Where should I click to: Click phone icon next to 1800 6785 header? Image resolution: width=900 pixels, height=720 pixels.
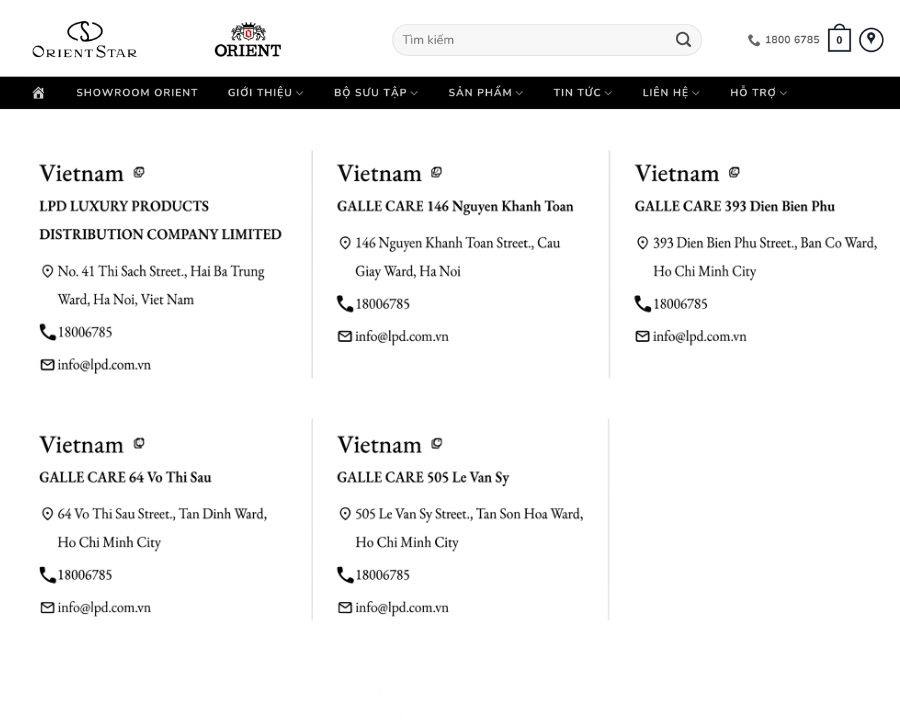[x=754, y=40]
